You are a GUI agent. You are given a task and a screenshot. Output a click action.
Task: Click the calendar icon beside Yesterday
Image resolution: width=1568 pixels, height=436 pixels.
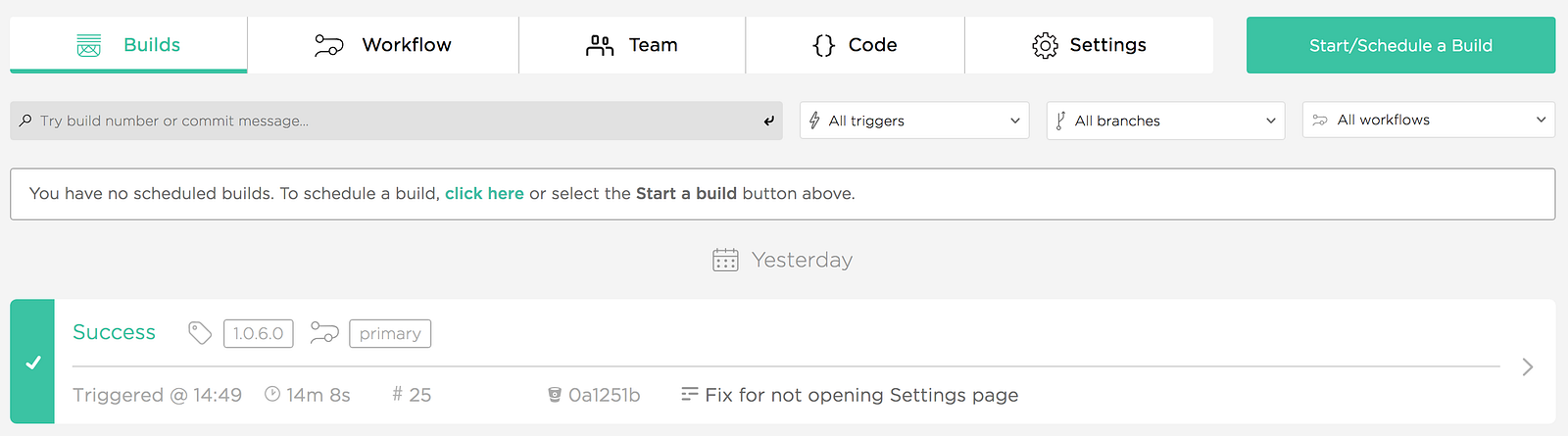[725, 260]
